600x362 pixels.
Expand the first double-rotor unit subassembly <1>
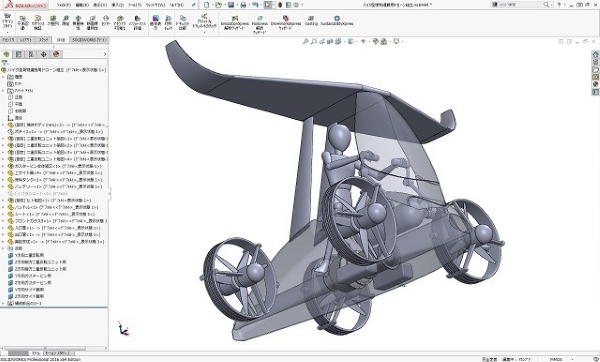click(3, 139)
